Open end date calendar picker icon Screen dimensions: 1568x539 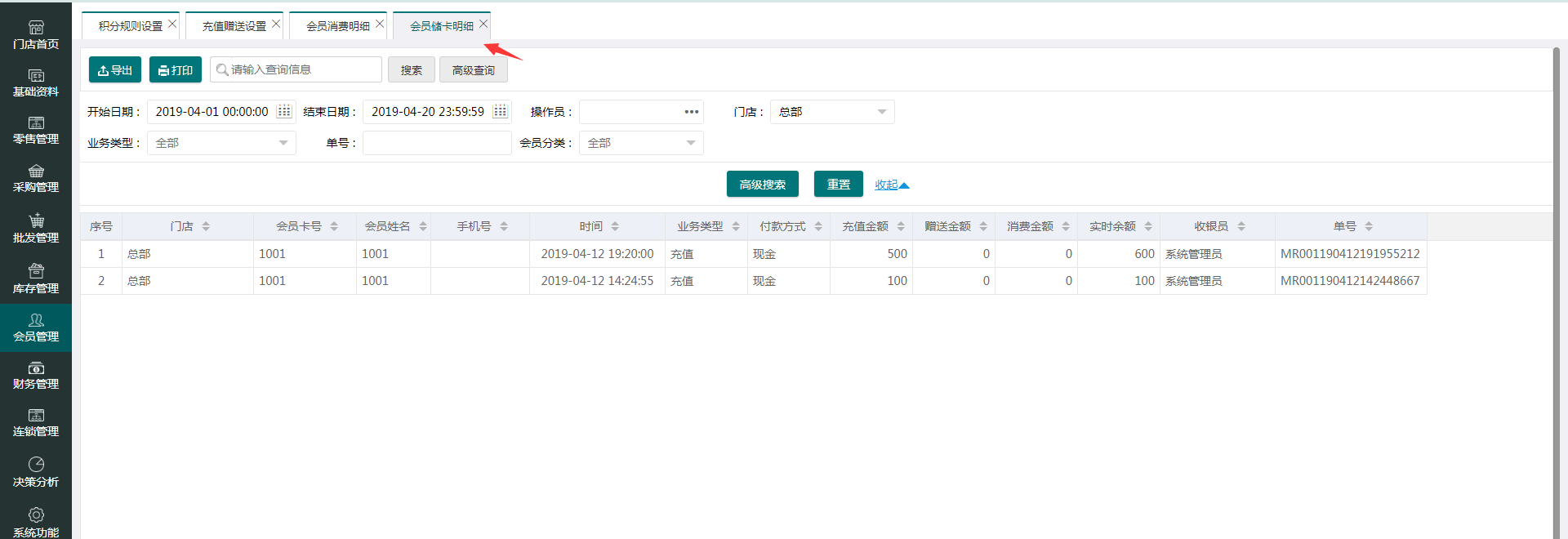[501, 111]
